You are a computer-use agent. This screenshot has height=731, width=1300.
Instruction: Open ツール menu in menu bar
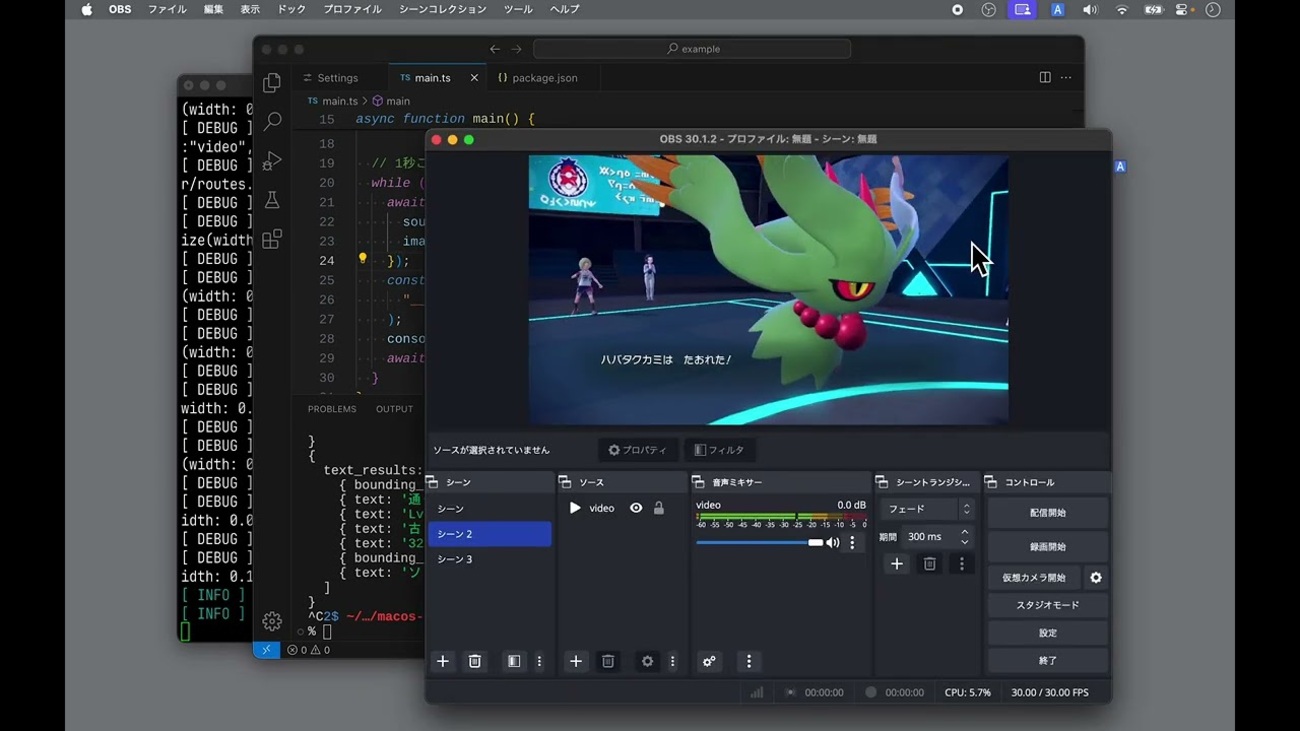click(x=518, y=10)
